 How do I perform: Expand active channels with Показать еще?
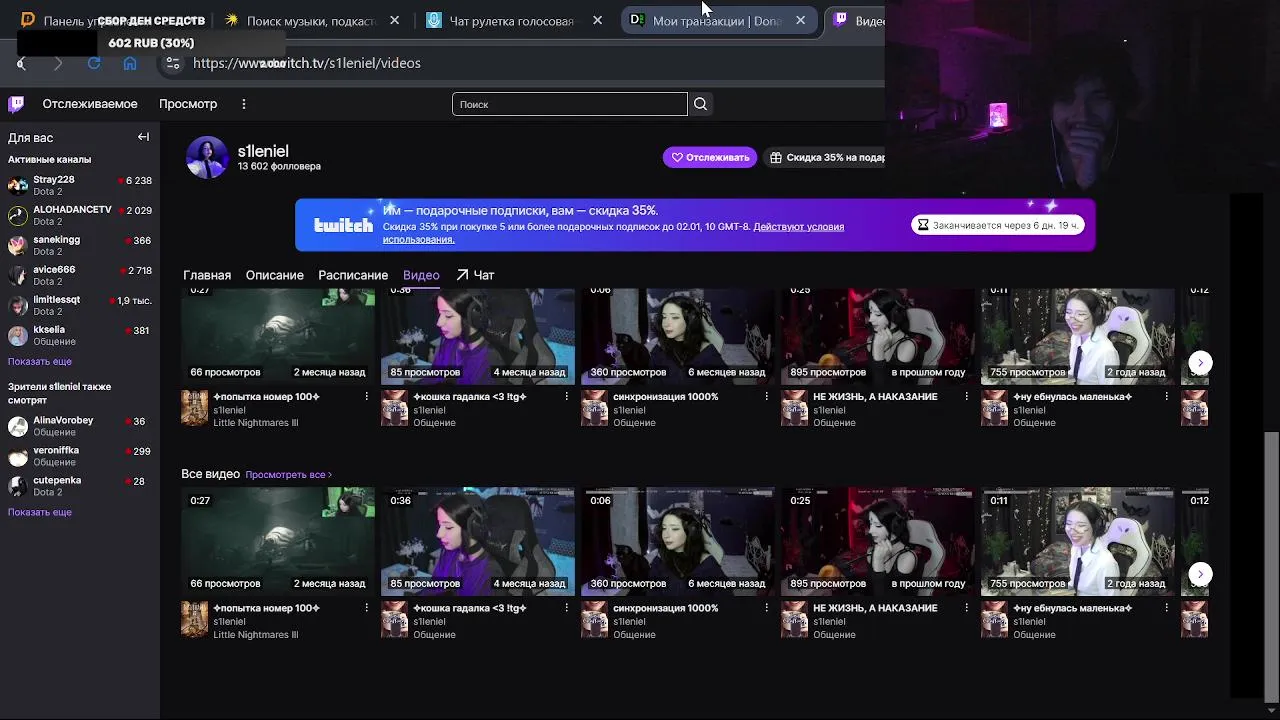[x=40, y=361]
